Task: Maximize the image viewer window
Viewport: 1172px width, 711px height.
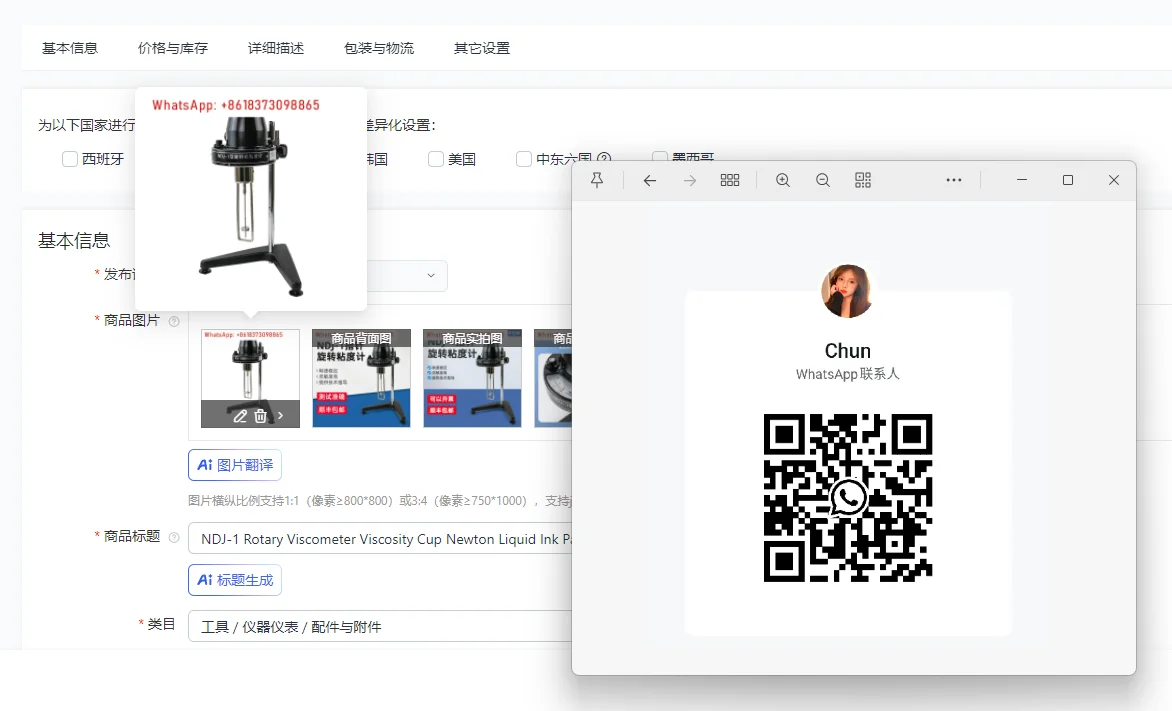Action: coord(1067,180)
